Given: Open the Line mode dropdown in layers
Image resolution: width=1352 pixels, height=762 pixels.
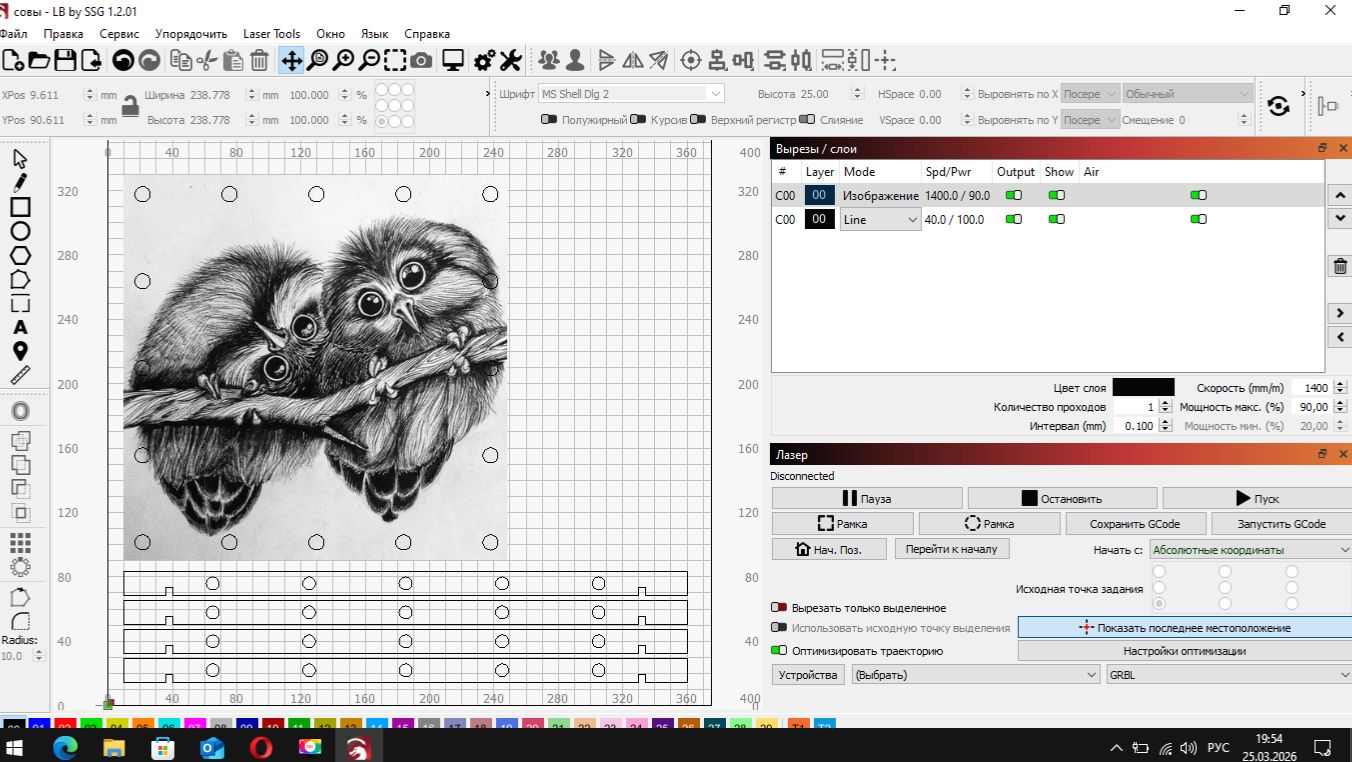Looking at the screenshot, I should [880, 219].
